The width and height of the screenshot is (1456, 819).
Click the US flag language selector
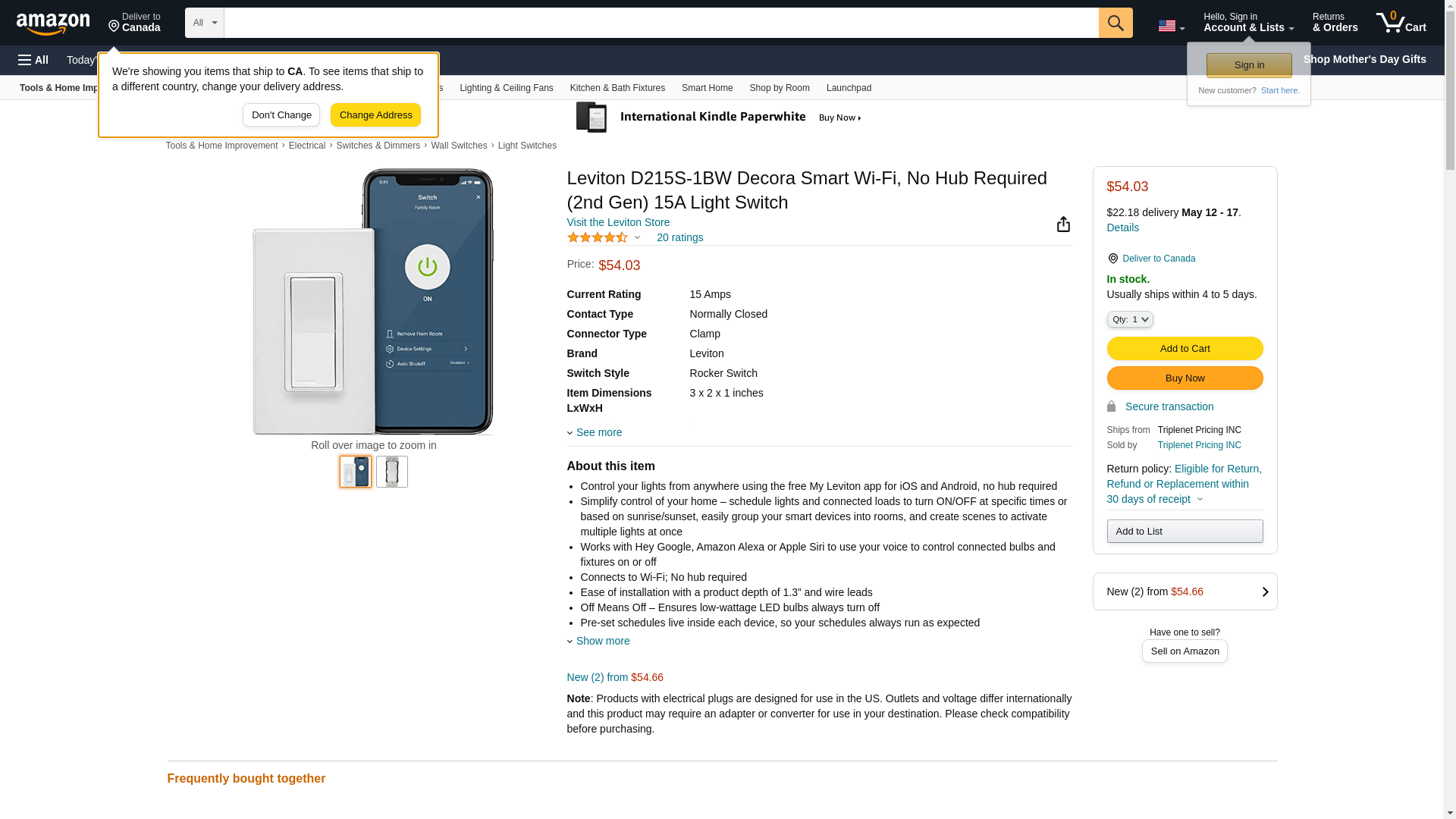click(1171, 26)
